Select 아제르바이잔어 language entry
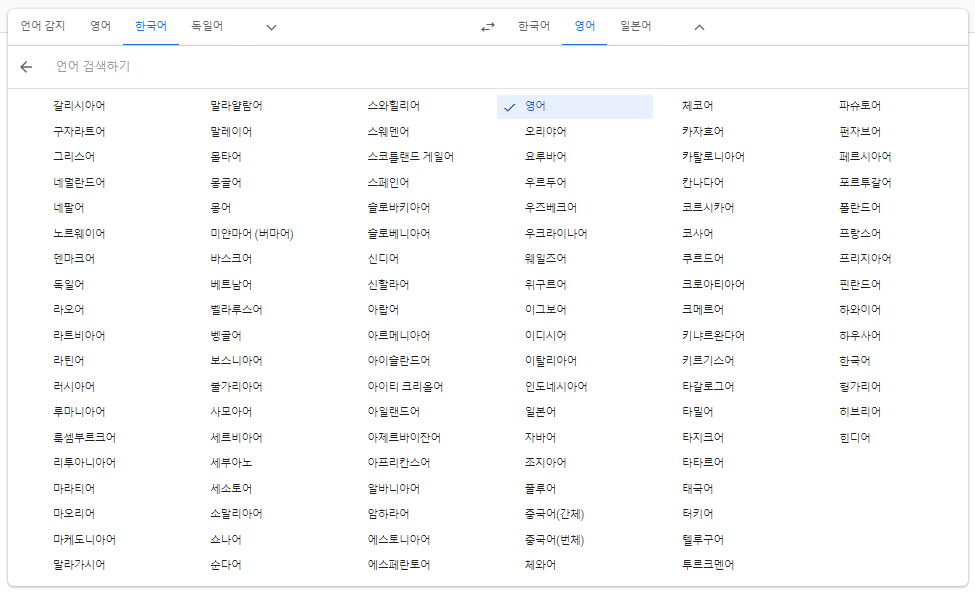Screen dimensions: 975x595 click(x=404, y=438)
